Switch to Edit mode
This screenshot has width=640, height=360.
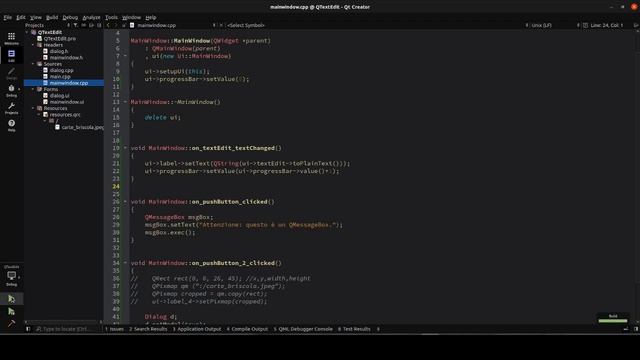[x=11, y=56]
